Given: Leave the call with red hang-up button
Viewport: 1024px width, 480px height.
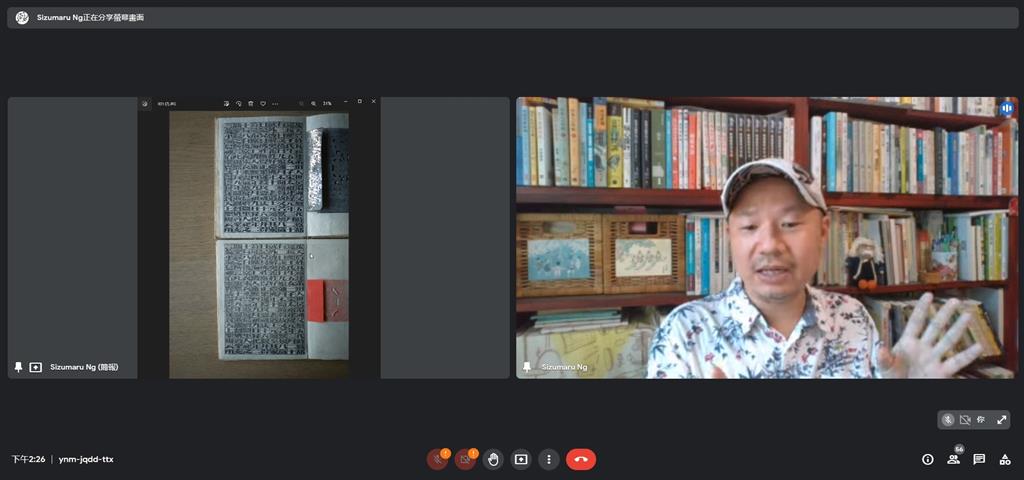Looking at the screenshot, I should [x=581, y=460].
